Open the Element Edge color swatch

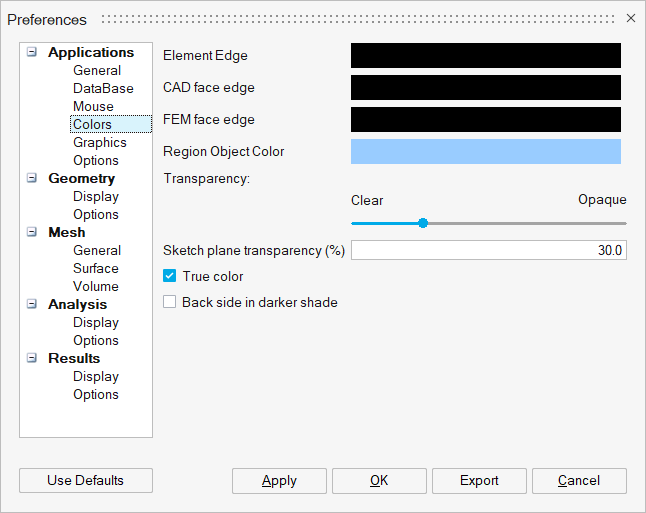486,56
